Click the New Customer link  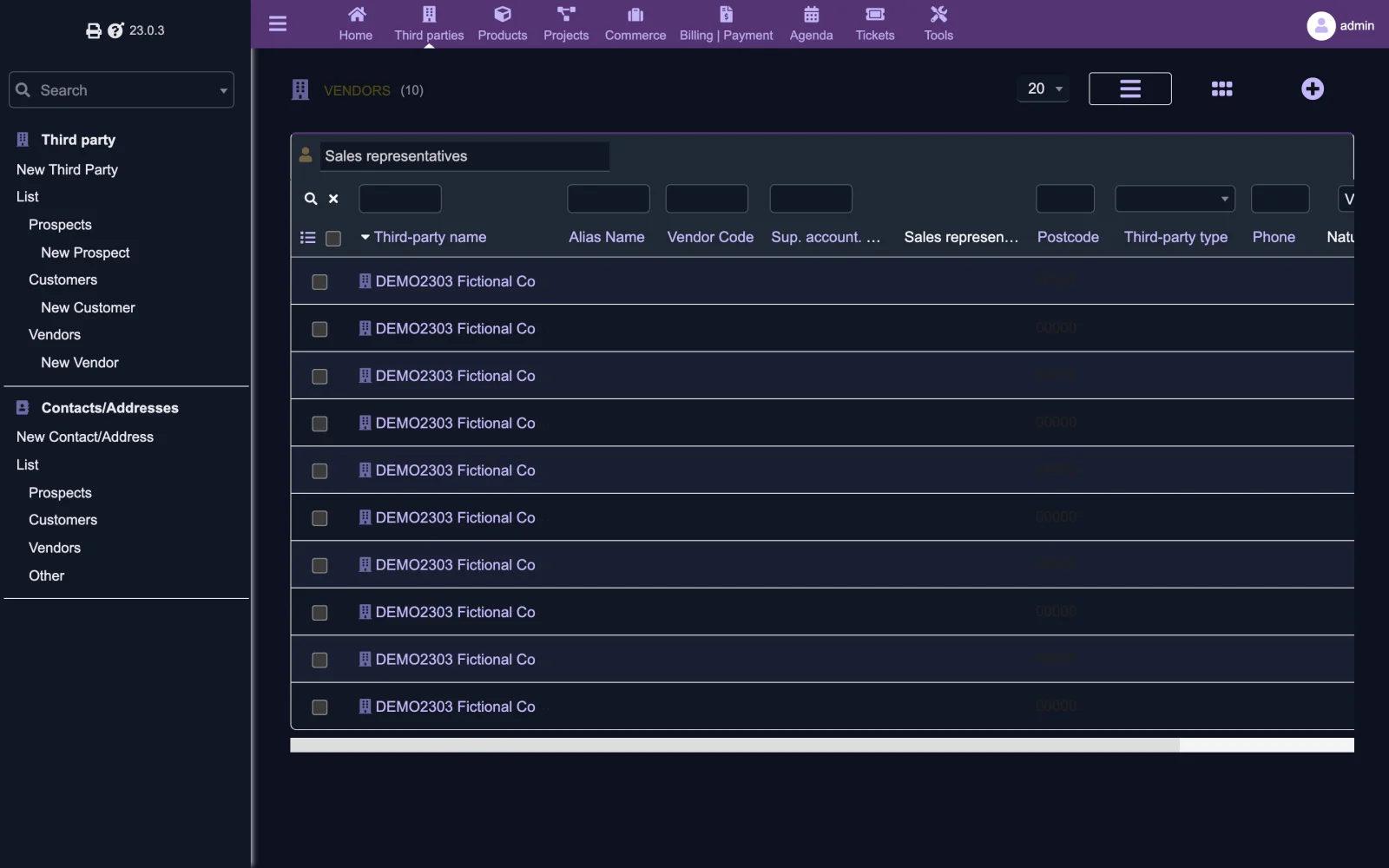coord(88,308)
